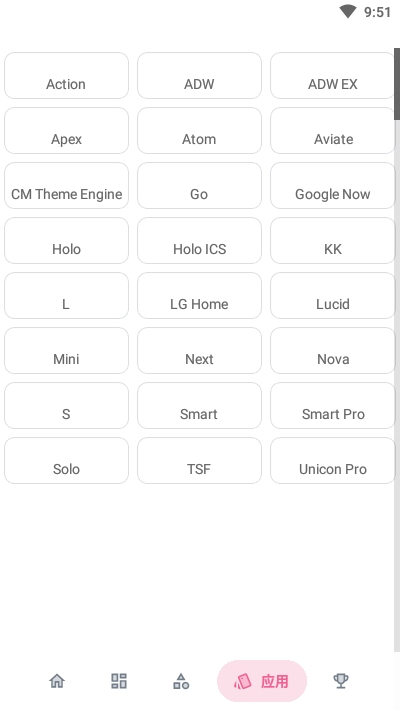Click the vertical scrollbar thumb
Viewport: 400px width, 710px height.
397,84
